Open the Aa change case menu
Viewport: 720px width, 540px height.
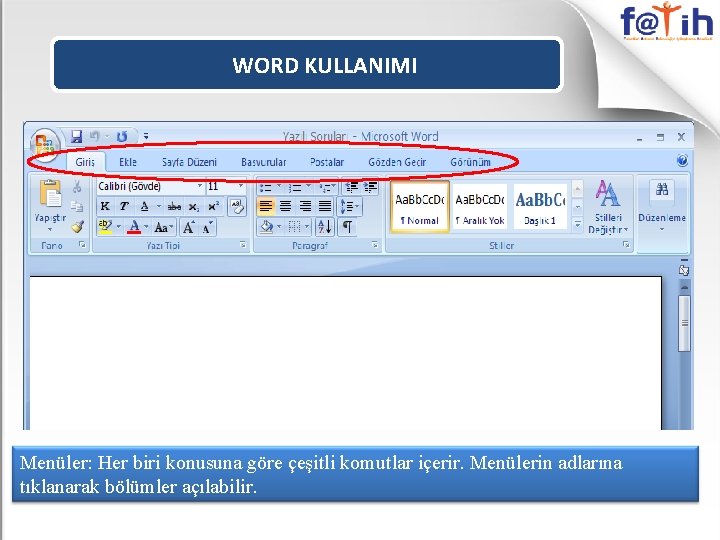click(163, 227)
